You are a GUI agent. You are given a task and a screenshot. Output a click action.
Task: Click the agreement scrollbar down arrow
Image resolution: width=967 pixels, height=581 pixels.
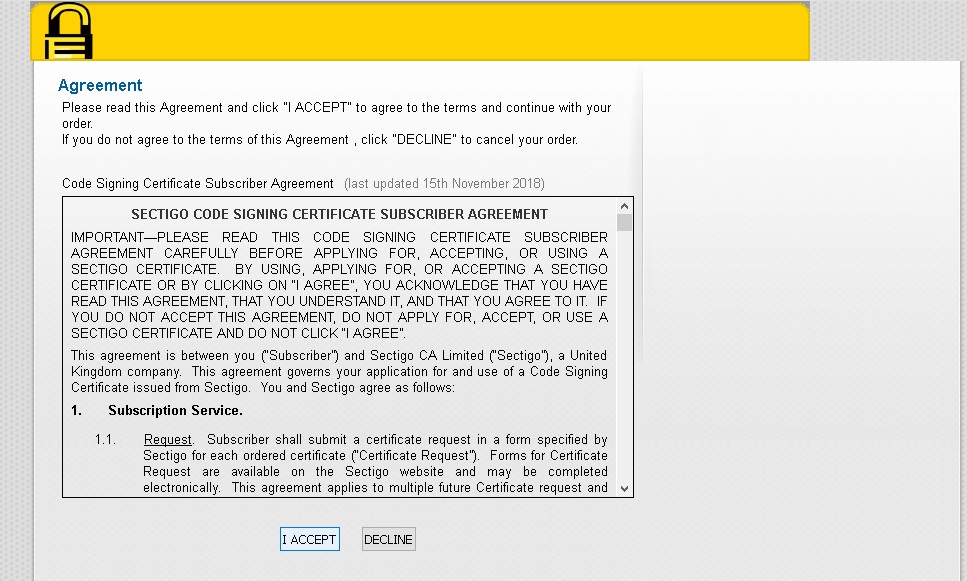click(624, 488)
